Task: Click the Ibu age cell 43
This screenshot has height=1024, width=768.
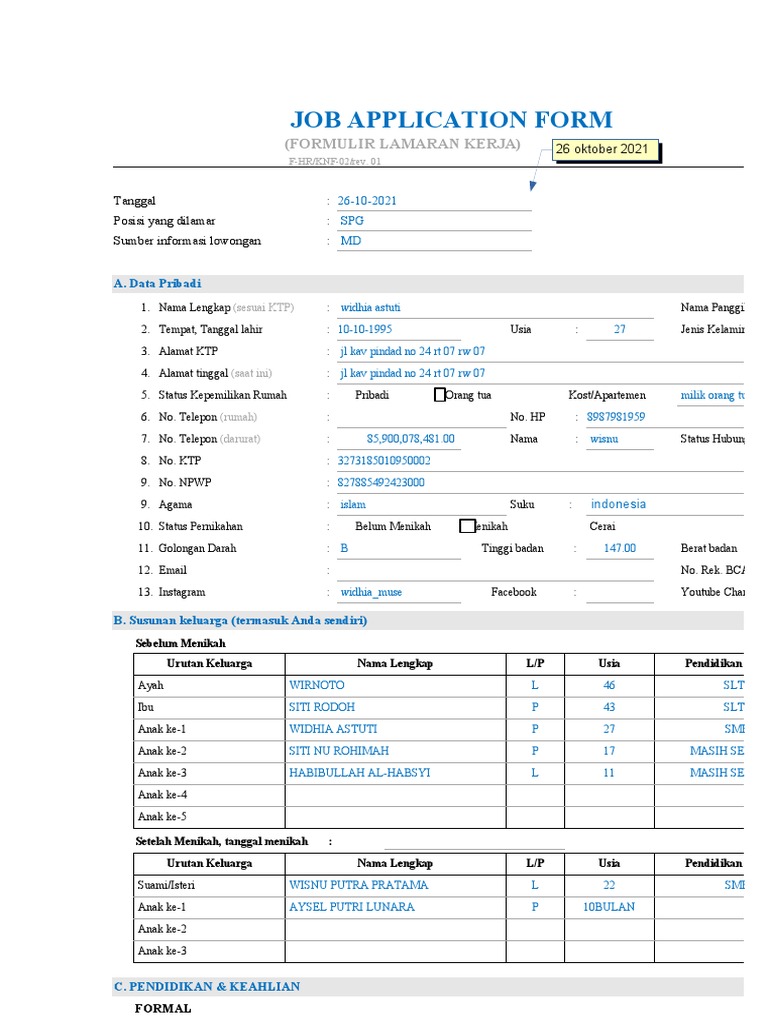Action: click(609, 707)
